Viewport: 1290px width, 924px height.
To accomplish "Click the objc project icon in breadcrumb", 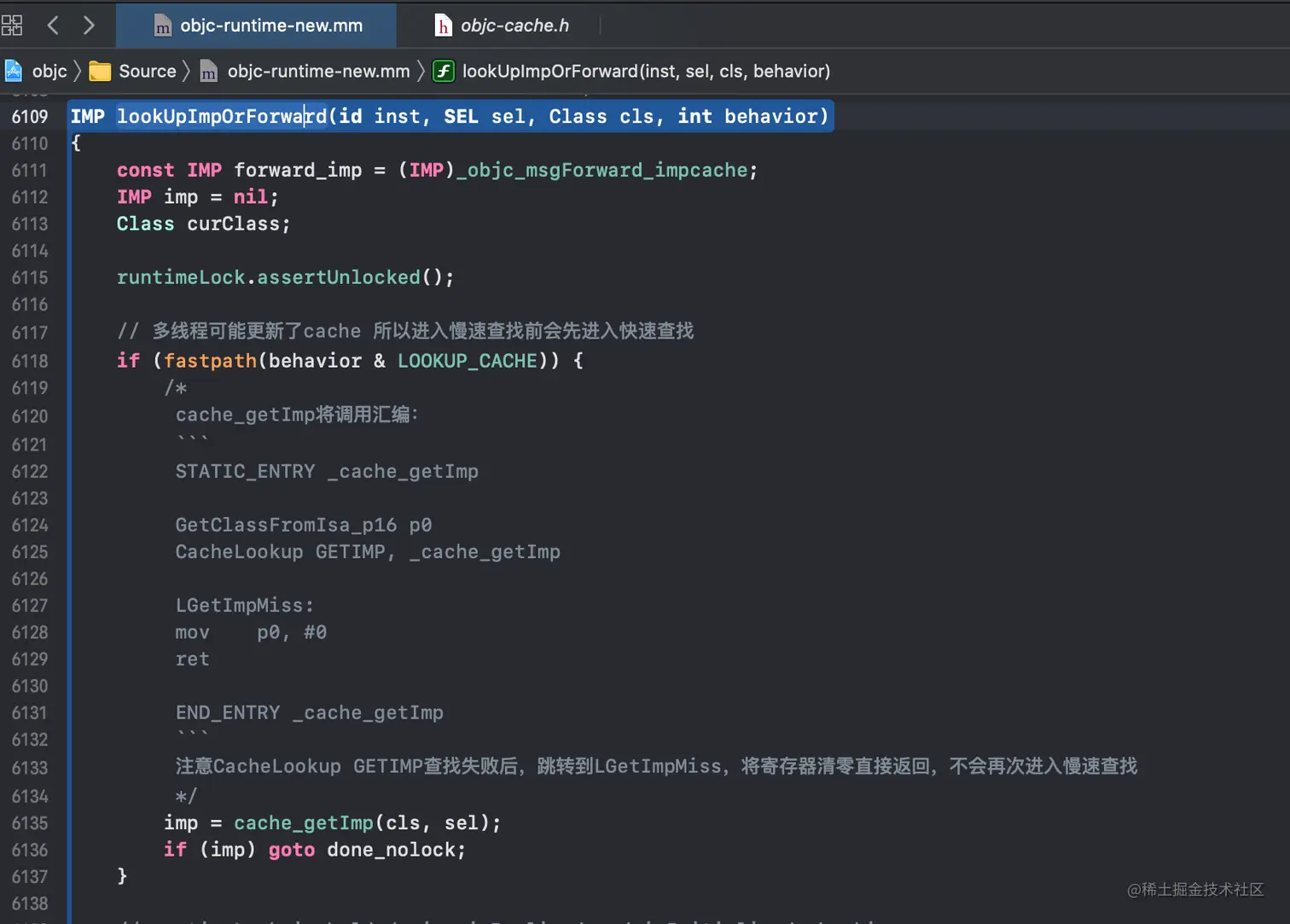I will coord(14,71).
